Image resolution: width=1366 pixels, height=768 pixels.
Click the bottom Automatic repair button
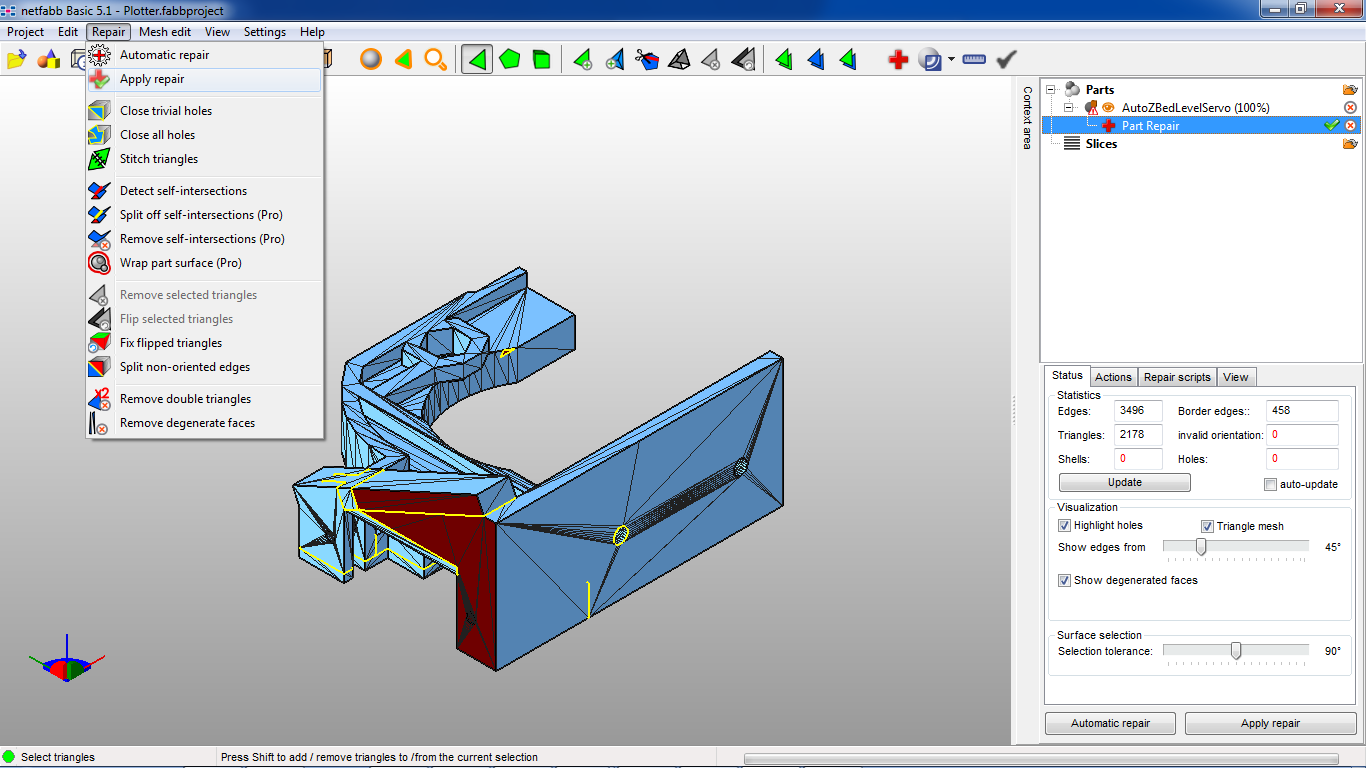coord(1110,723)
